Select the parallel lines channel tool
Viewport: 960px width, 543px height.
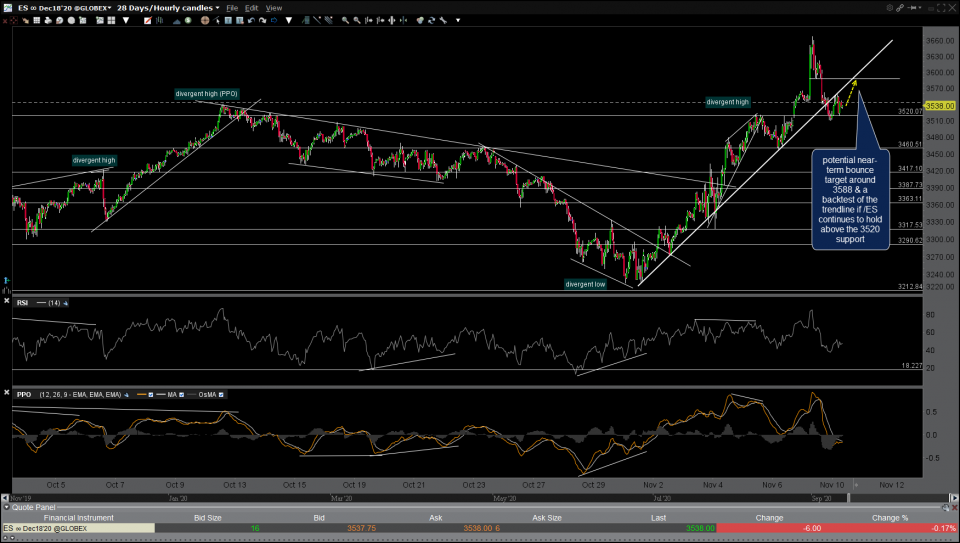328,20
